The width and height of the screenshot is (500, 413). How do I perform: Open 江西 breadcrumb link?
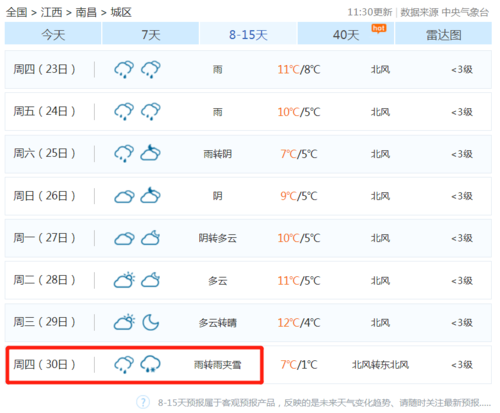click(x=51, y=12)
